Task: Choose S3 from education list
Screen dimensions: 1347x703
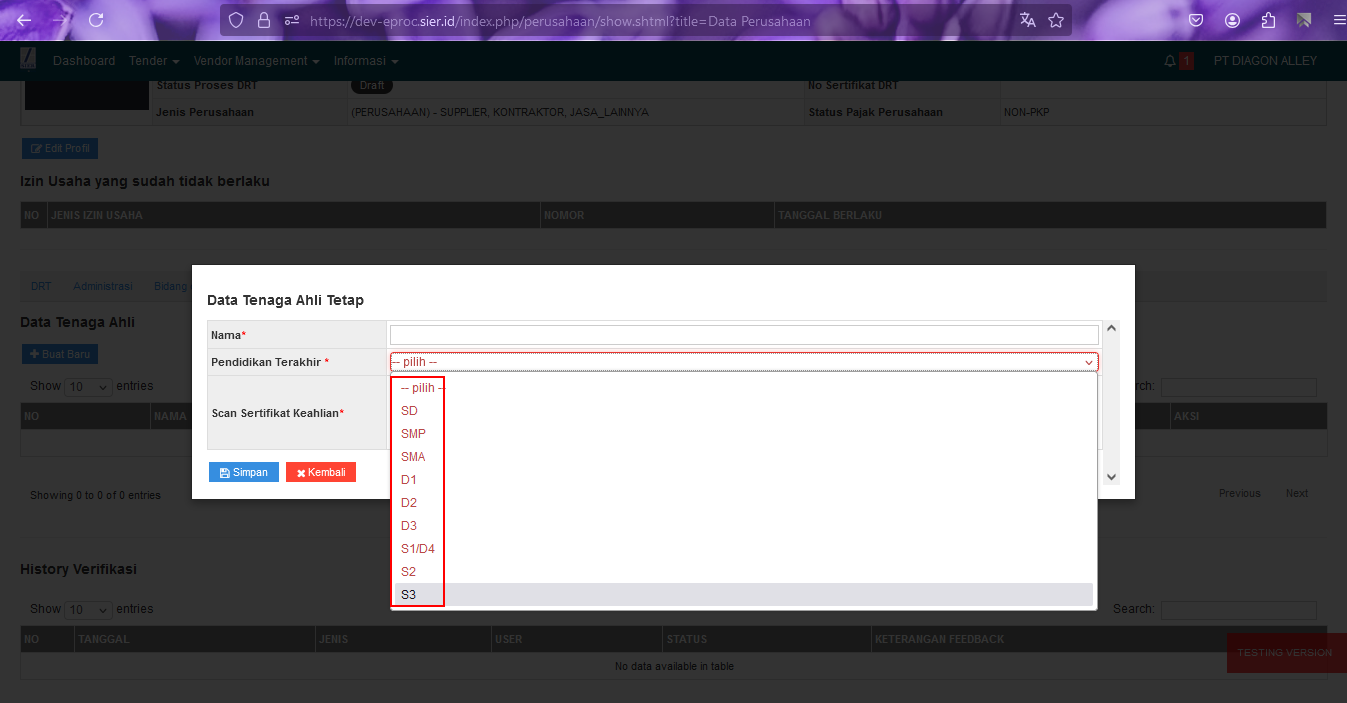Action: click(743, 595)
